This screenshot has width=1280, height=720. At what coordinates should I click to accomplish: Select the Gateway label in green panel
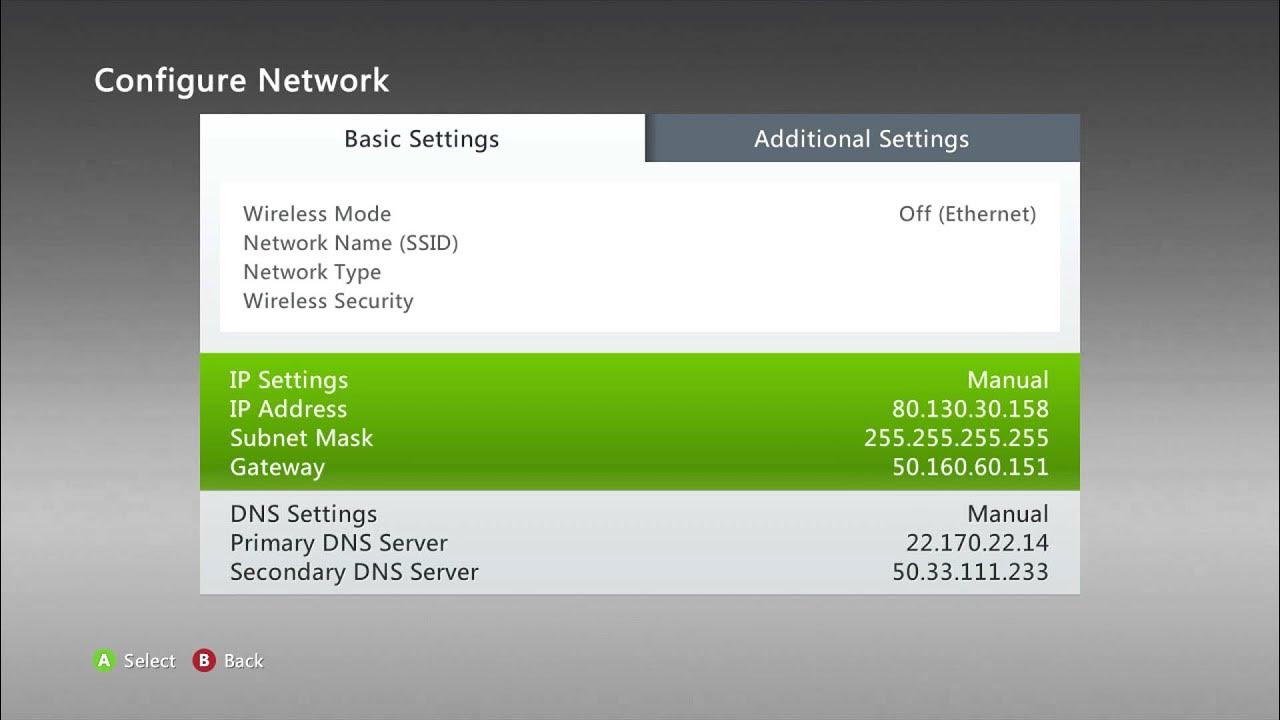(277, 467)
